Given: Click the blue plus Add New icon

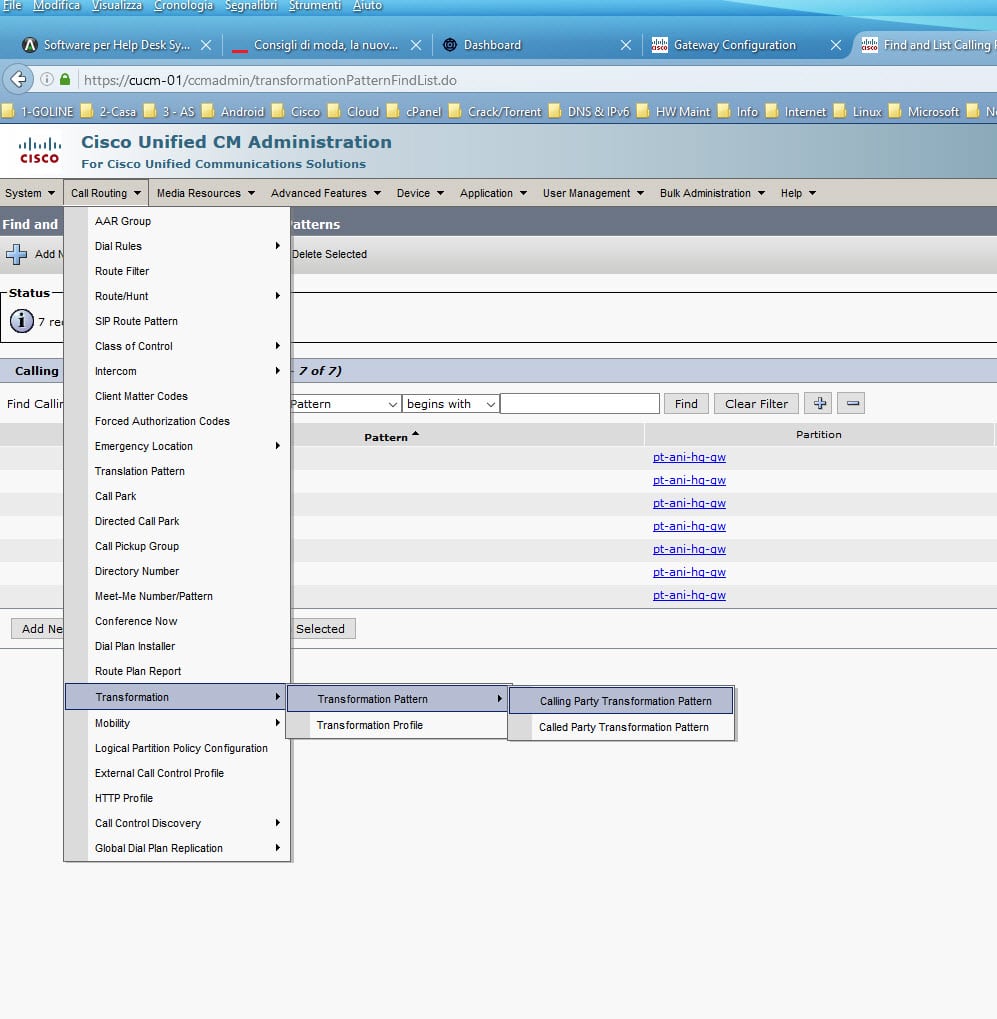Looking at the screenshot, I should point(16,254).
